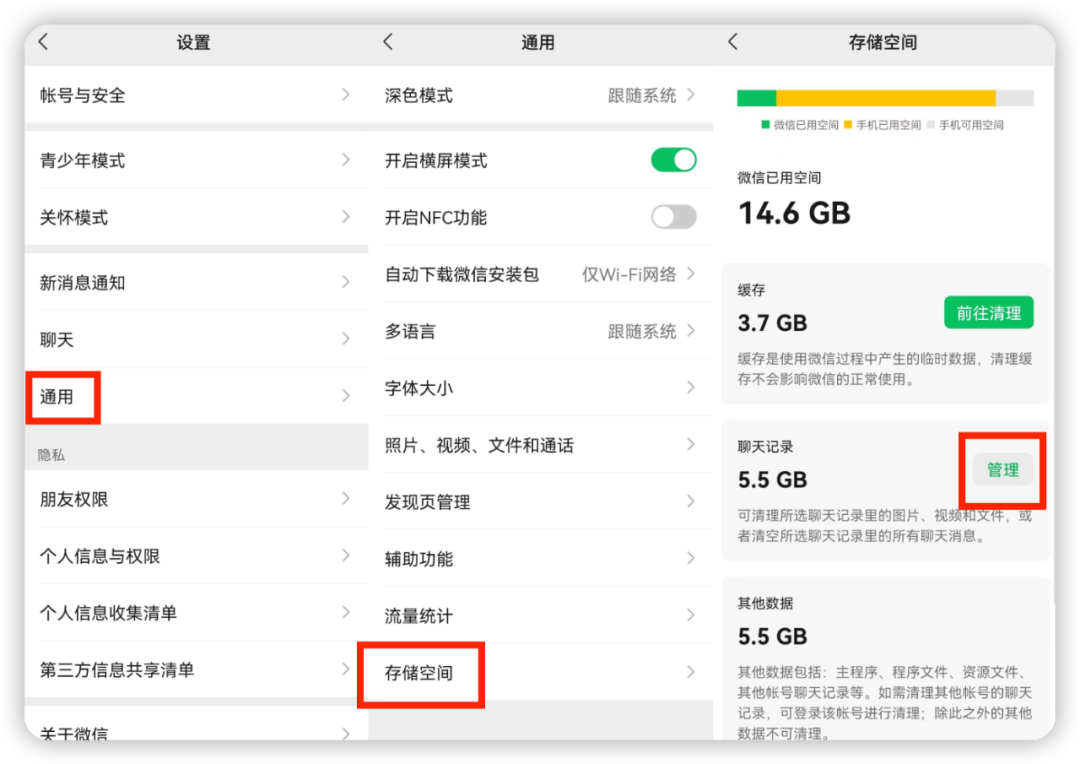Click green 微信已用空间 legend square

(765, 125)
